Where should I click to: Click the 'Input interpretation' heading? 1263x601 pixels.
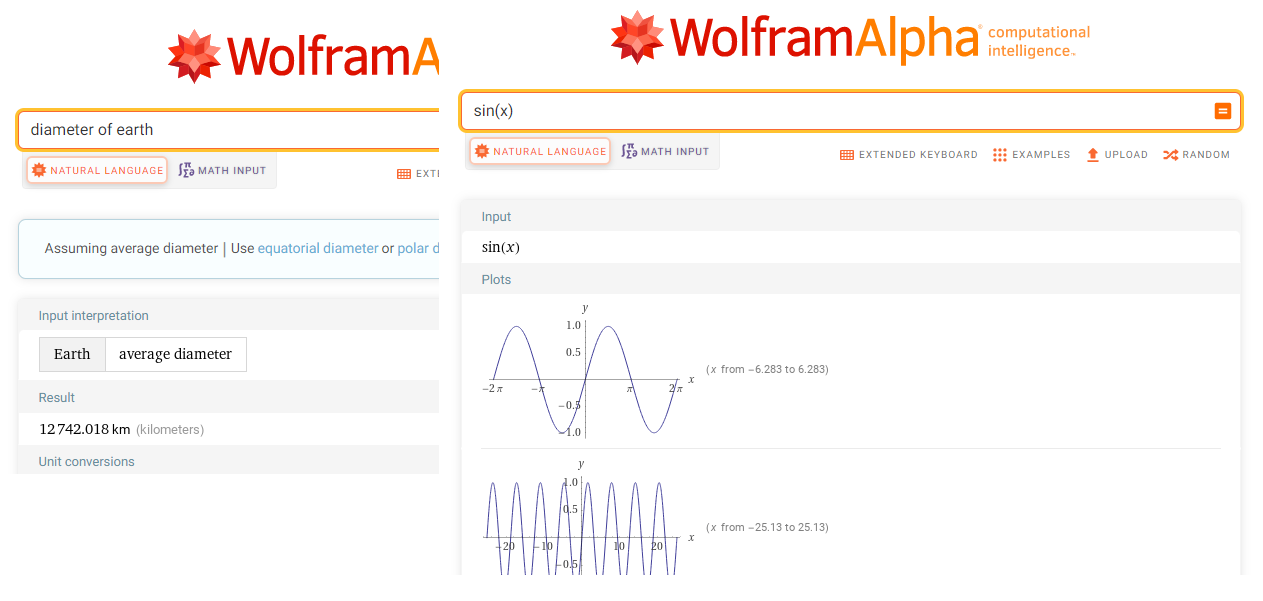[93, 316]
